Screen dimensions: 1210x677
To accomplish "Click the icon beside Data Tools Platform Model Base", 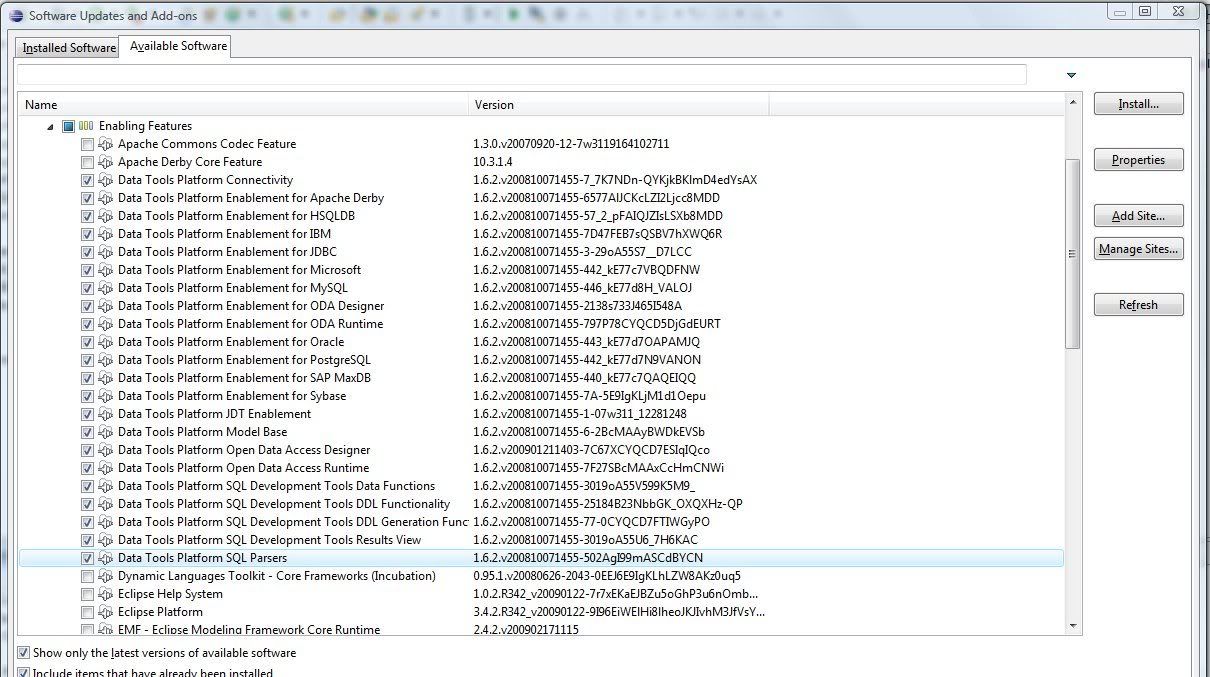I will click(106, 432).
